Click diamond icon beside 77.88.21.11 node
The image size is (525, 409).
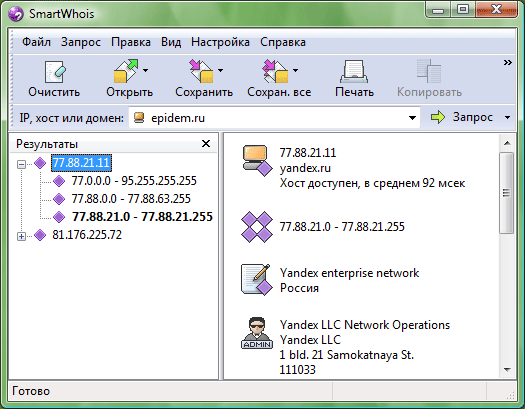coord(40,163)
